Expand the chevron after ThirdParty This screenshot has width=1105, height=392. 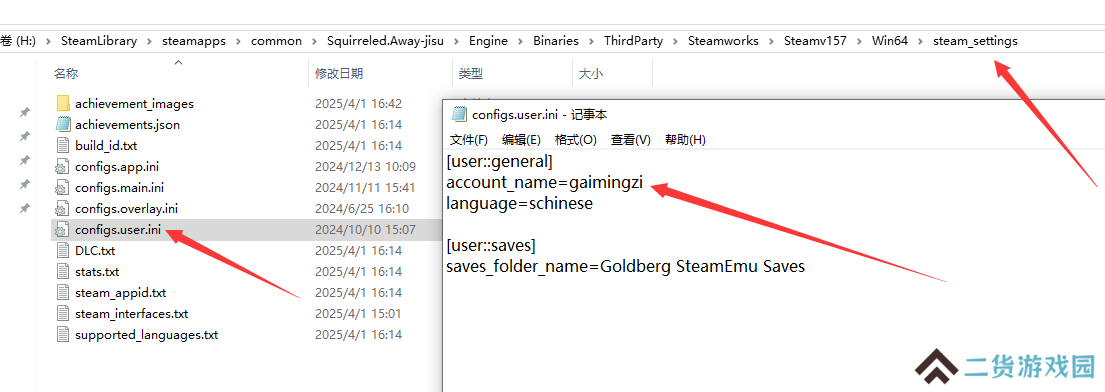[x=676, y=41]
